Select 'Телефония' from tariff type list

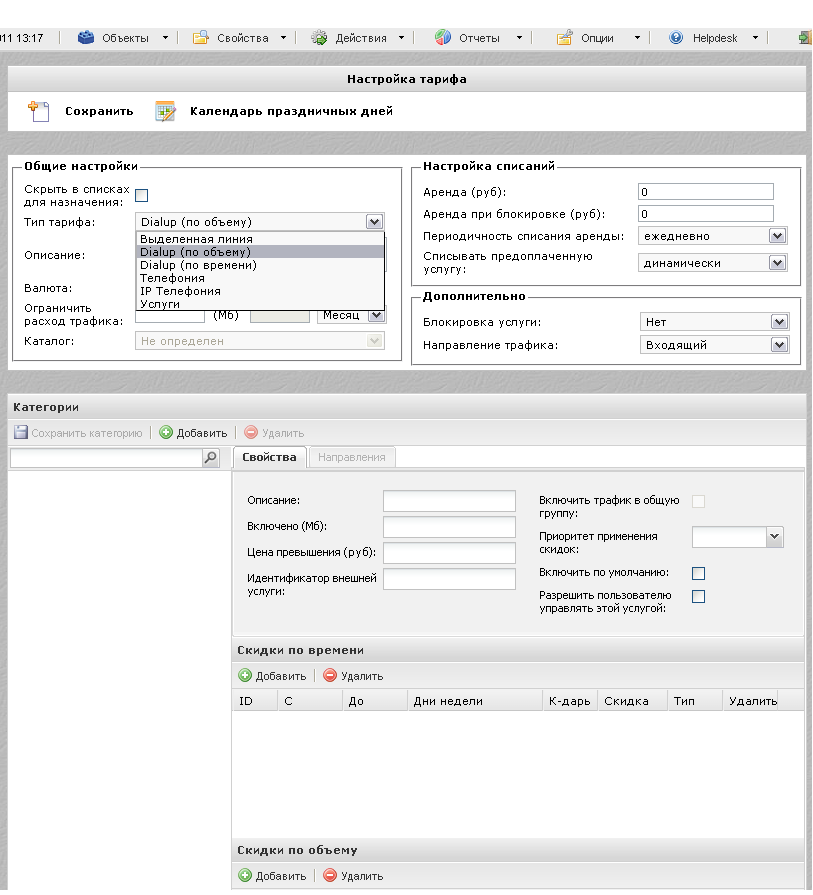[172, 278]
